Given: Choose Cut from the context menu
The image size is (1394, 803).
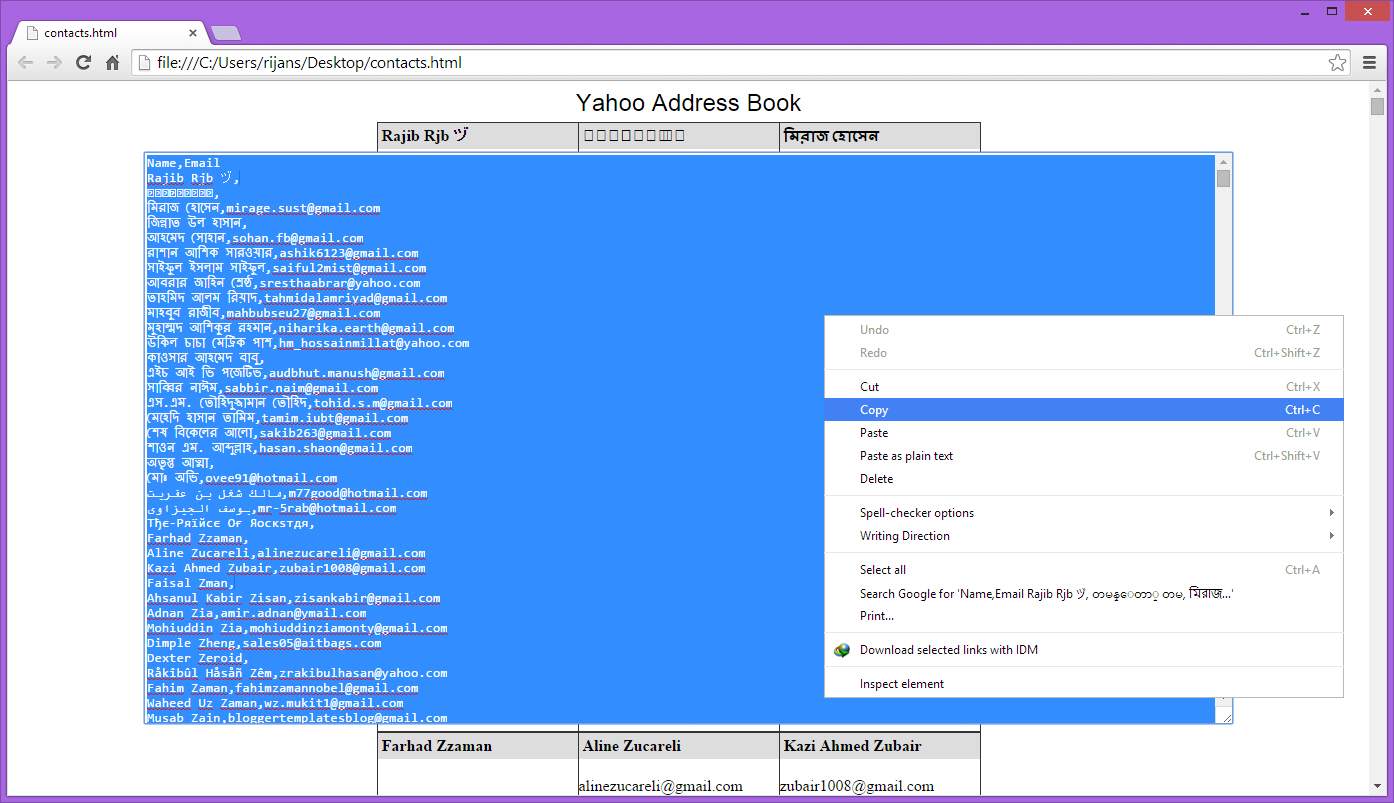Looking at the screenshot, I should tap(869, 387).
